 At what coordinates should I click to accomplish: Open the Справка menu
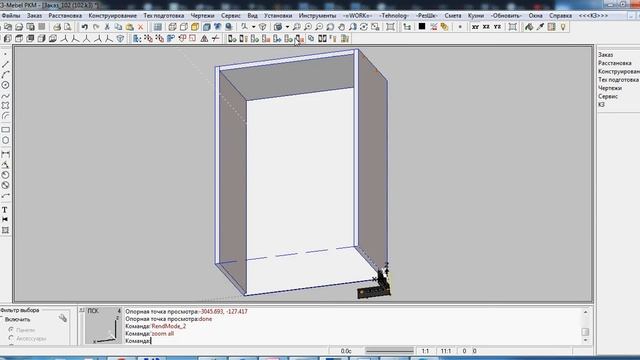tap(560, 16)
